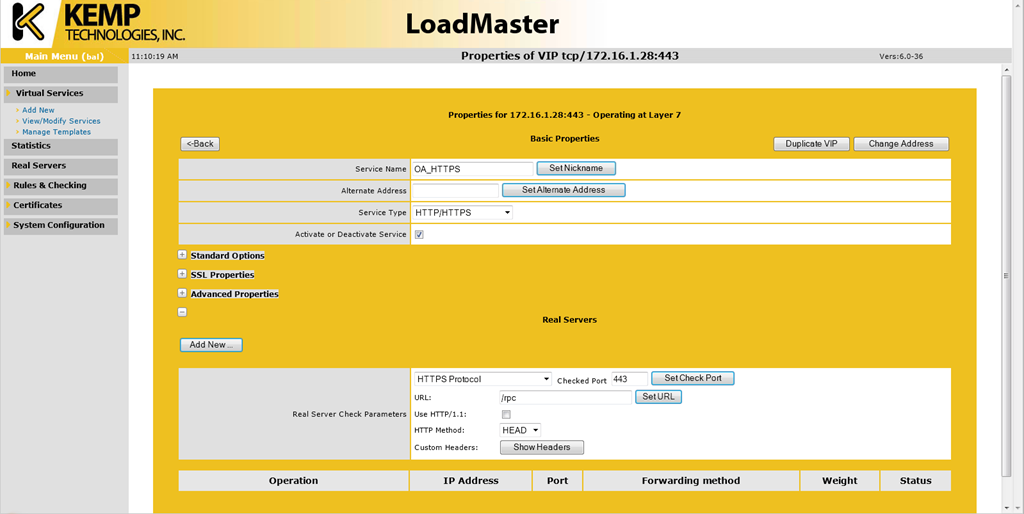Click the Set Nickname button
This screenshot has width=1024, height=514.
point(576,169)
